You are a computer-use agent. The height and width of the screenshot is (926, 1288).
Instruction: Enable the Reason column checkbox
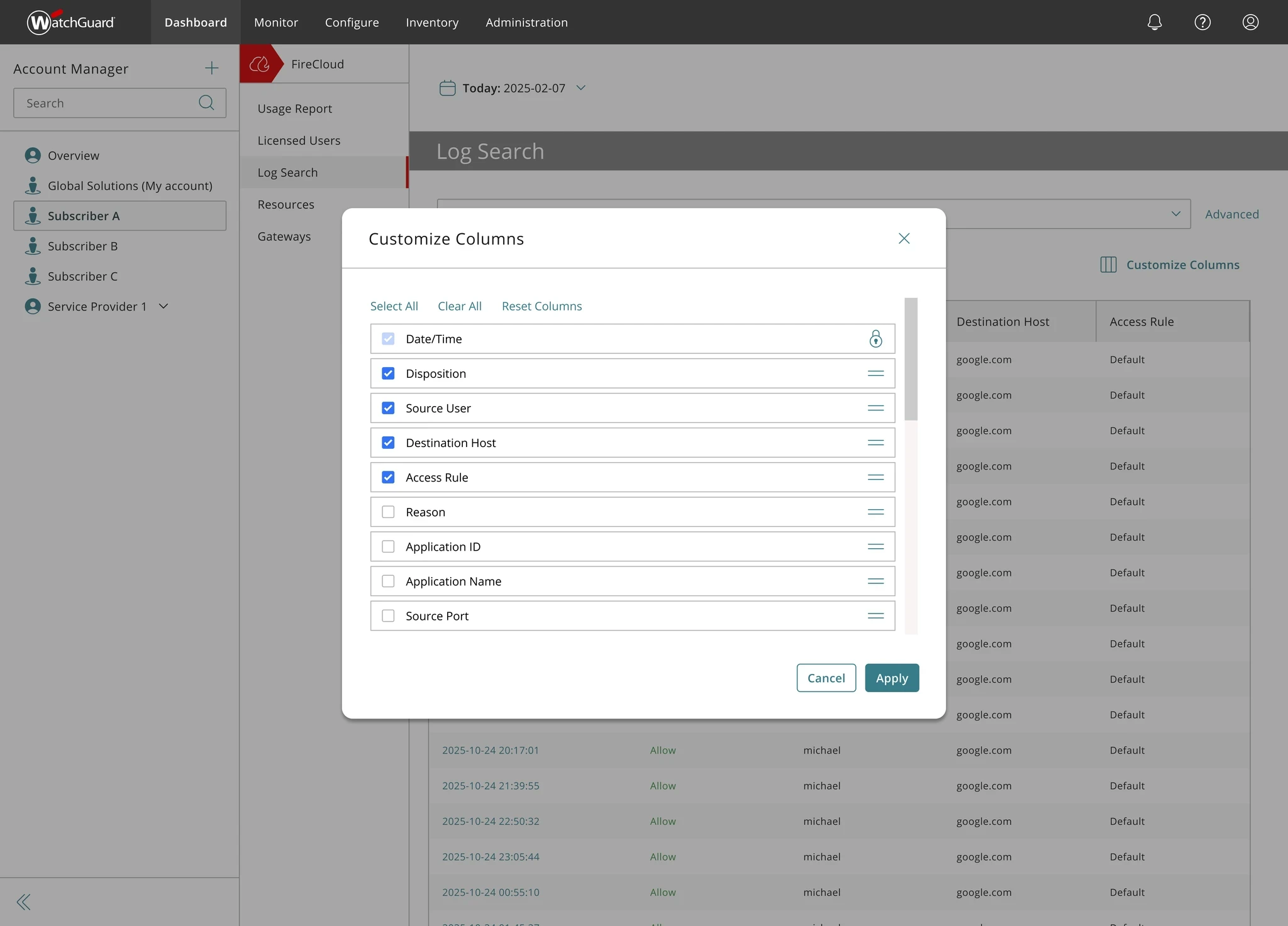click(388, 512)
